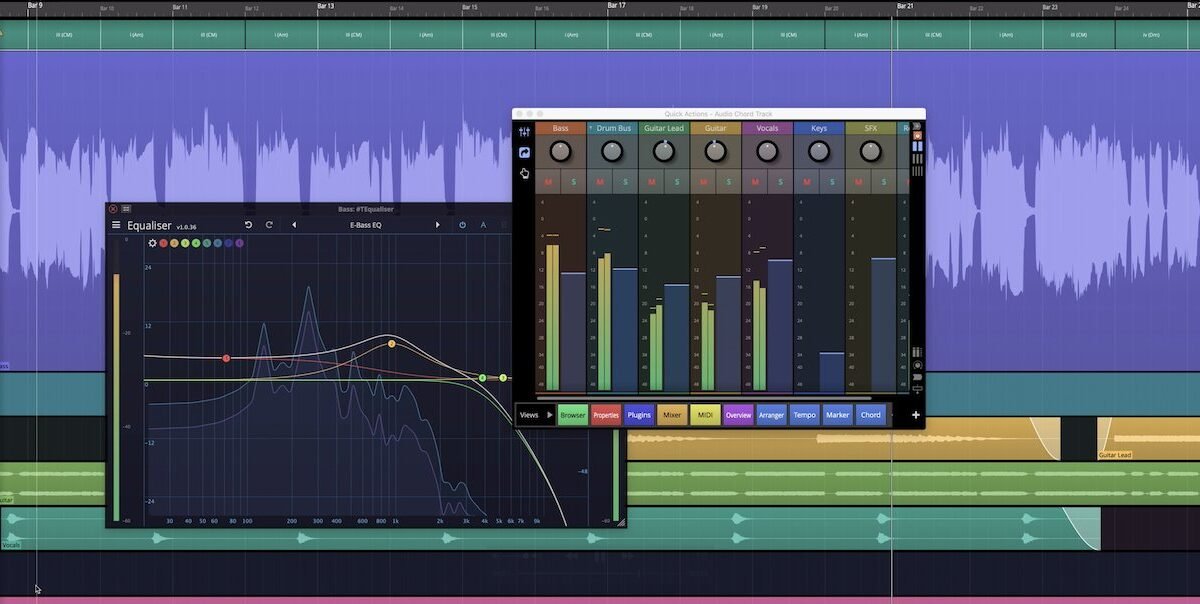Select the orange EQ band dot
Screen dimensions: 1200x604
pyautogui.click(x=174, y=243)
